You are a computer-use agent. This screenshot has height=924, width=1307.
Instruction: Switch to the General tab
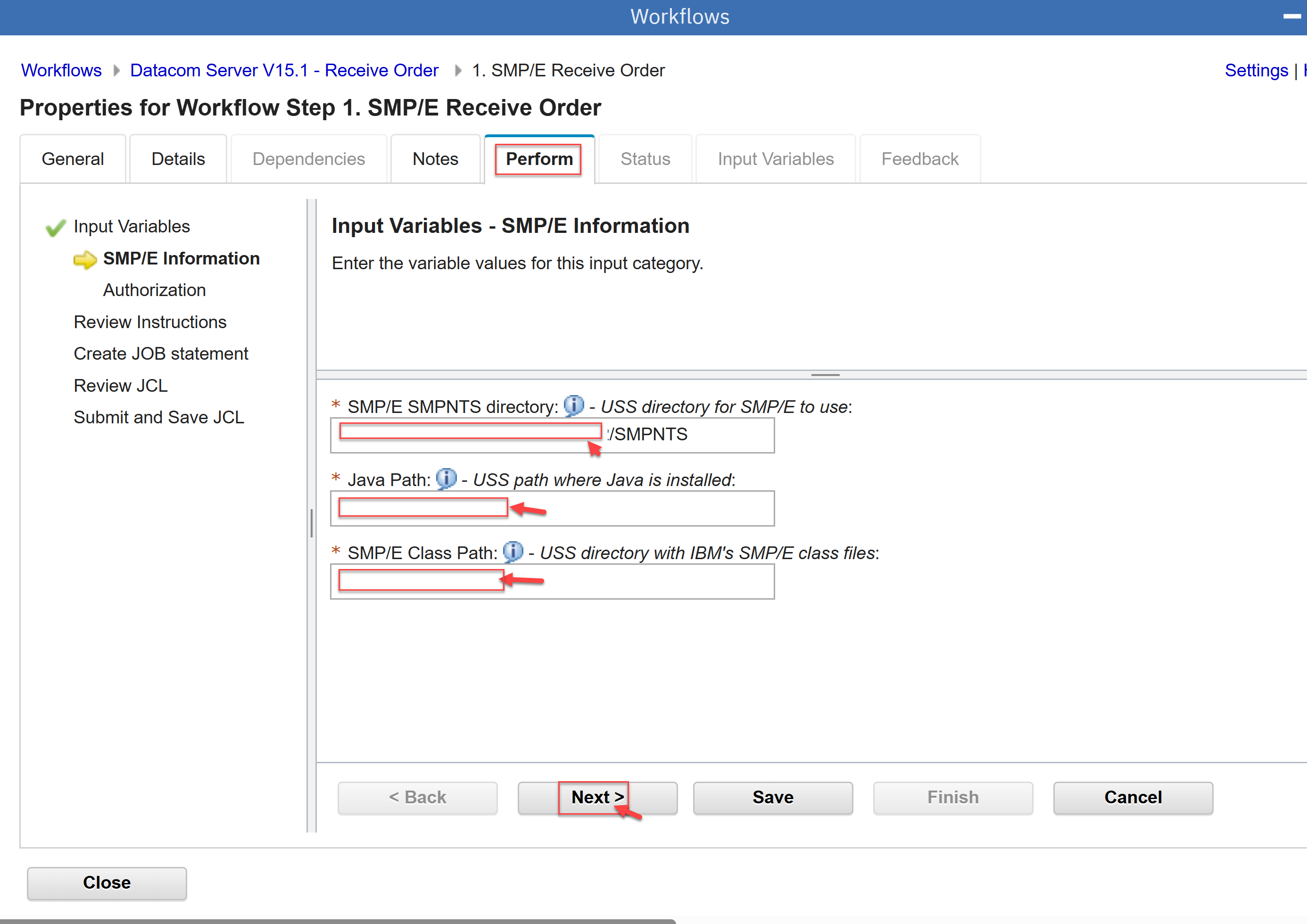tap(72, 159)
